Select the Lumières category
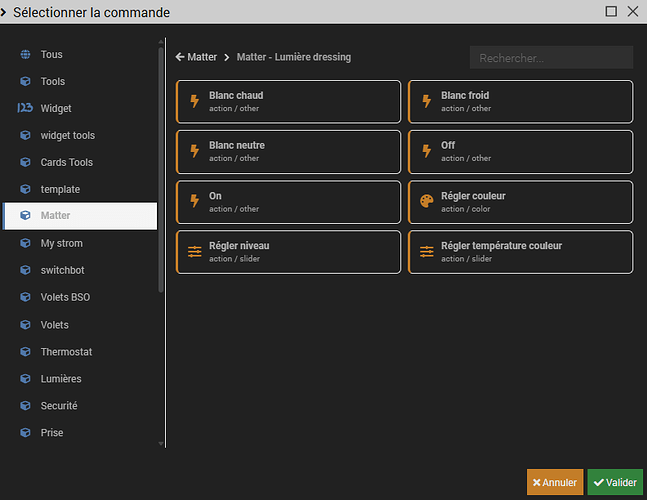This screenshot has width=647, height=500. [x=80, y=379]
